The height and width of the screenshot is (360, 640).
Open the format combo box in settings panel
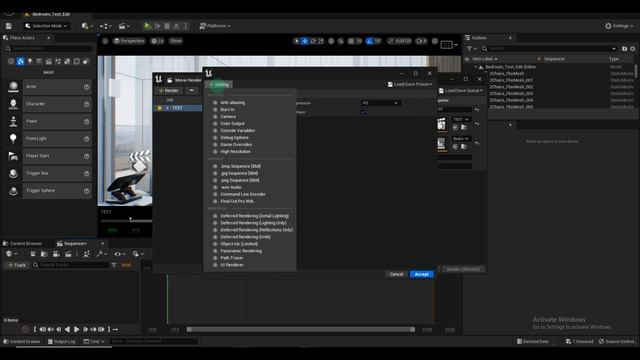380,103
